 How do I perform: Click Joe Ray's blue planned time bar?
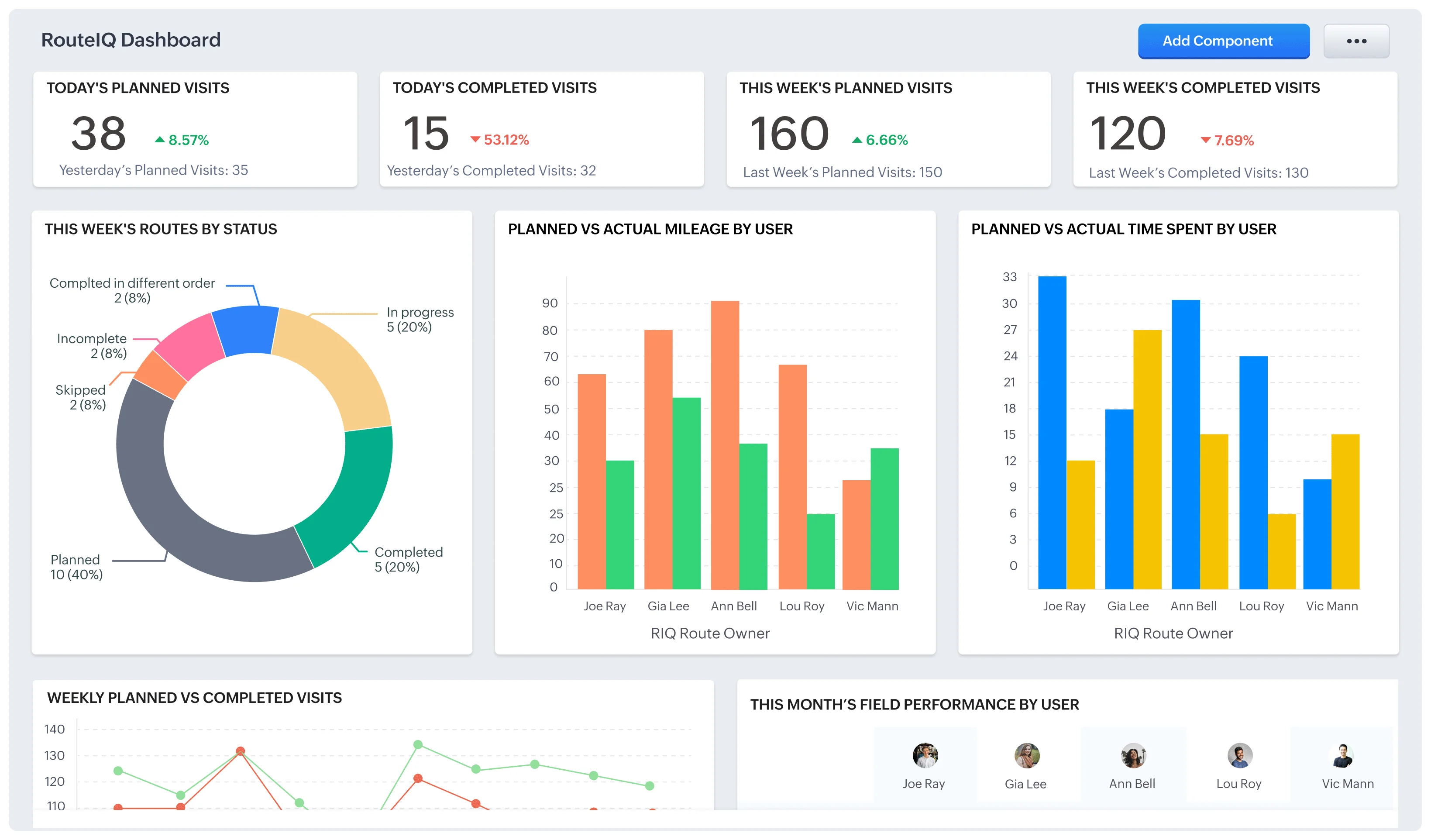1052,432
